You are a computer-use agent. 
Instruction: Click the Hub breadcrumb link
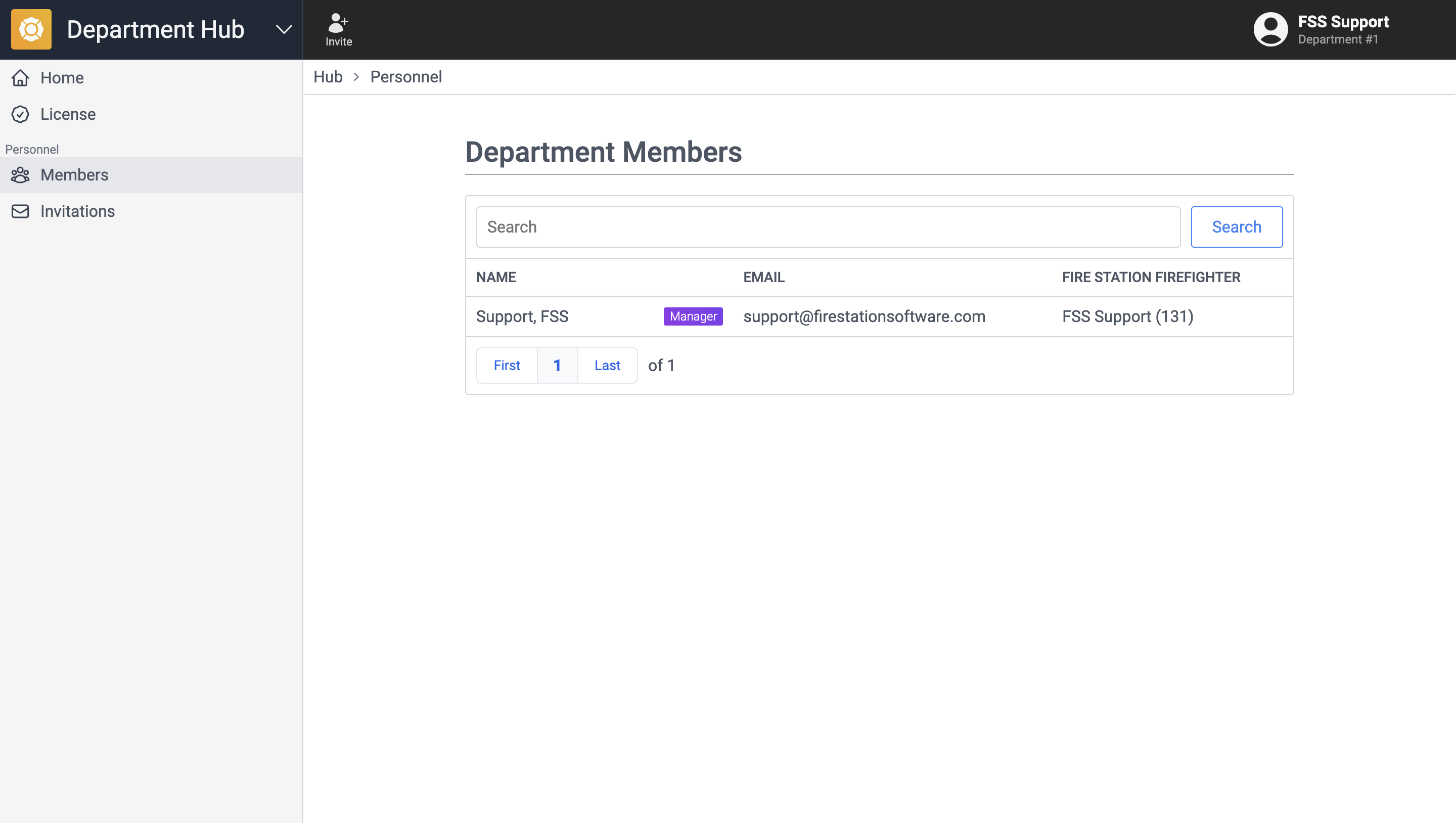[328, 77]
